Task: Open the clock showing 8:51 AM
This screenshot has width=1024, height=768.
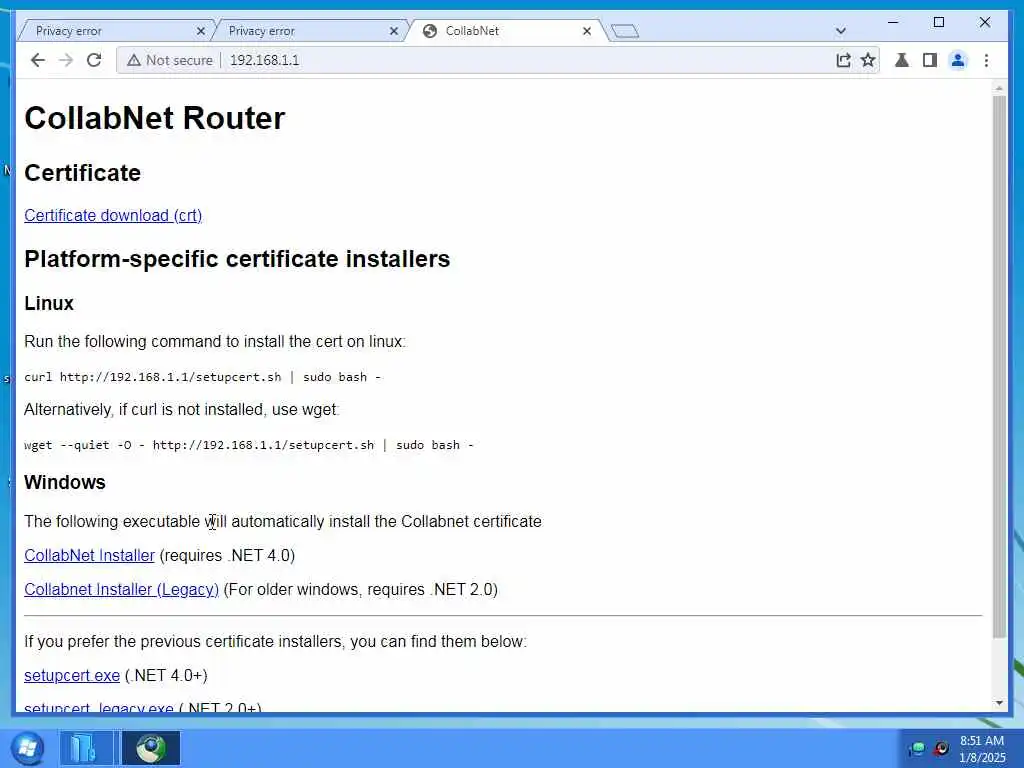Action: coord(982,748)
